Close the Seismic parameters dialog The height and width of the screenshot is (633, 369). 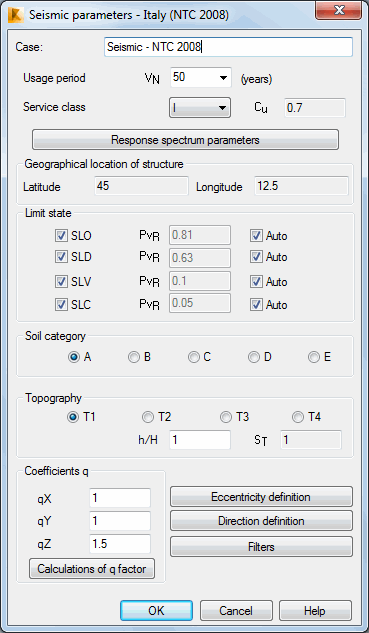click(x=339, y=10)
